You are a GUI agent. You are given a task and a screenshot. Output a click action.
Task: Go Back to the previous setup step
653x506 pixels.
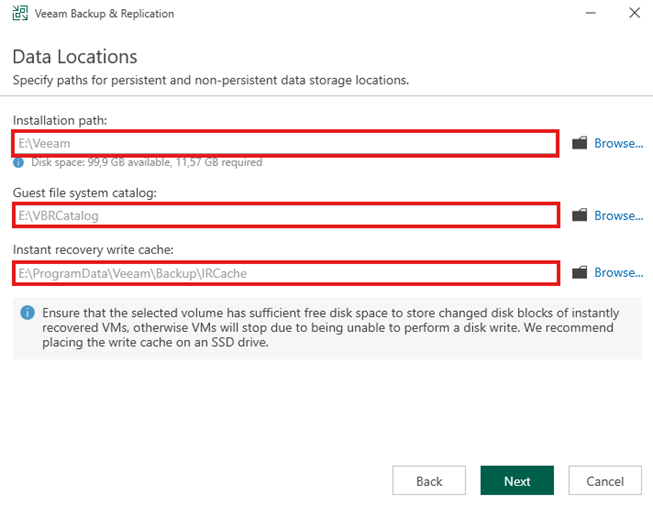tap(429, 481)
